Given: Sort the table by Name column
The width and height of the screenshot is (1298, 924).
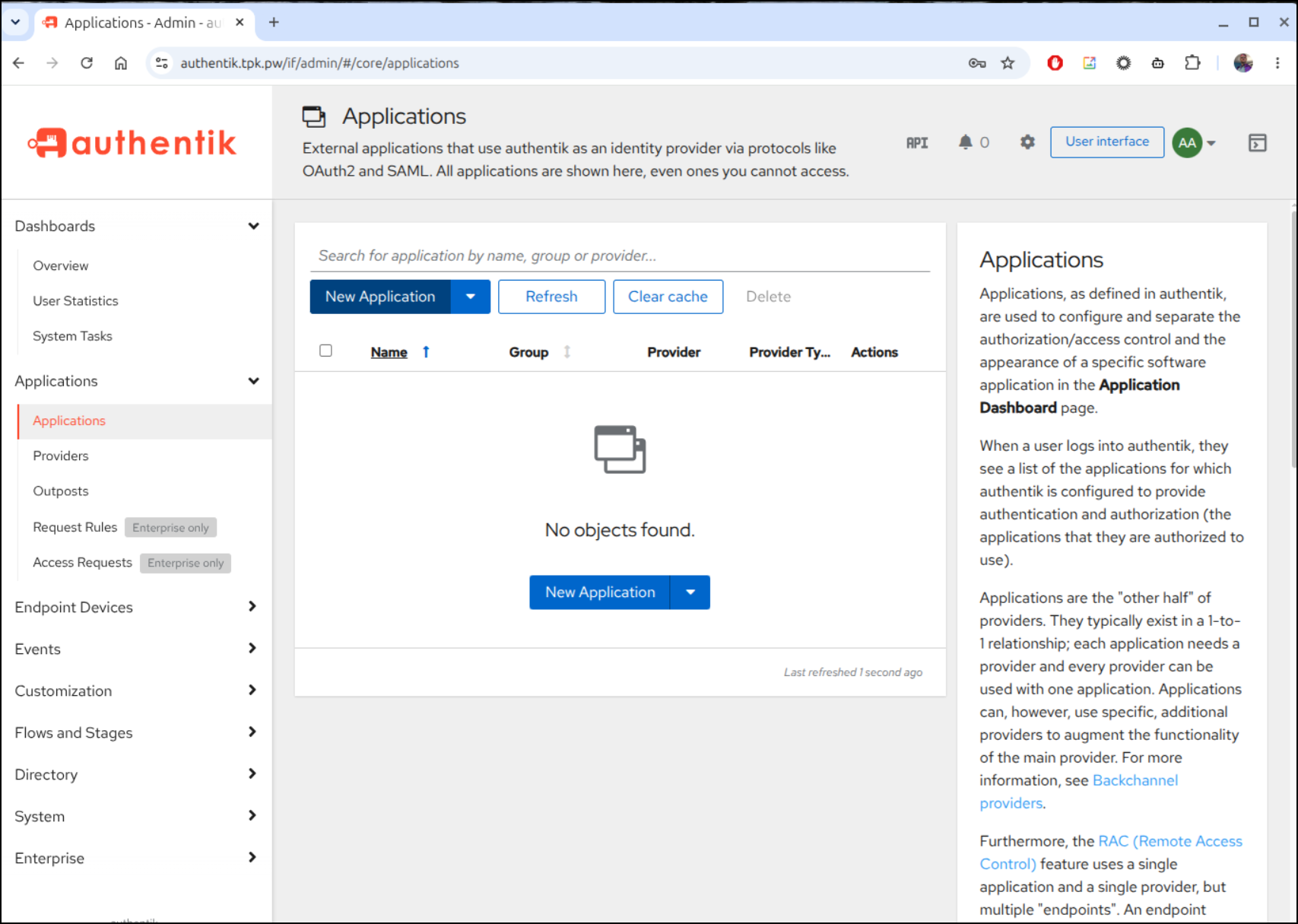Looking at the screenshot, I should (389, 352).
